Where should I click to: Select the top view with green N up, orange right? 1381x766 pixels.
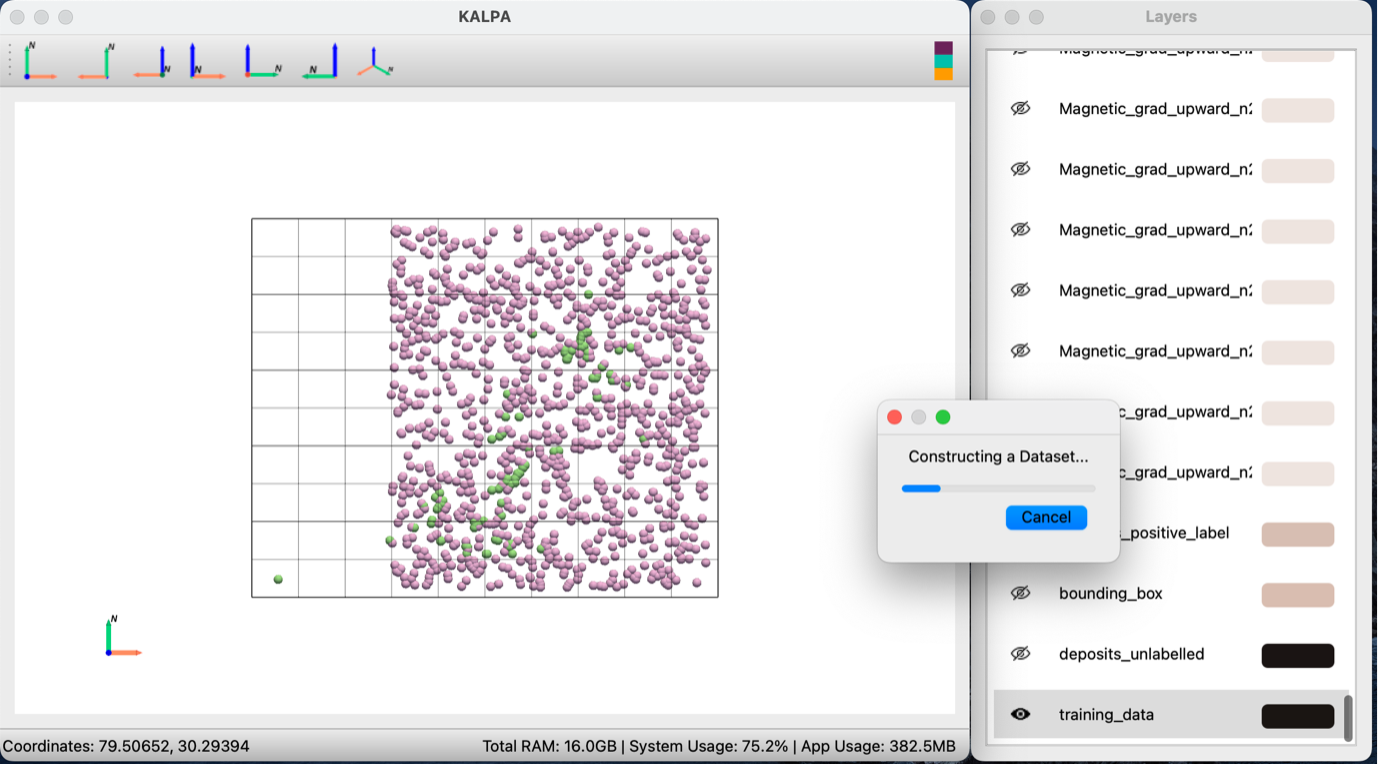coord(40,61)
